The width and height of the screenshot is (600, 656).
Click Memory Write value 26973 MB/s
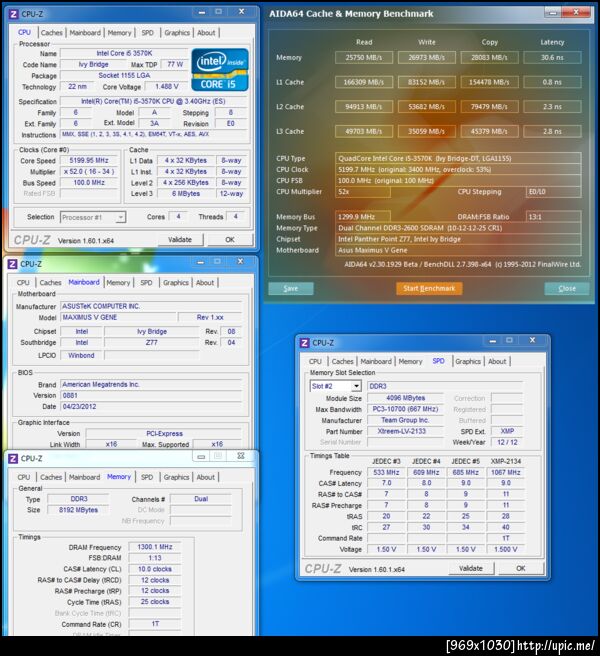pyautogui.click(x=426, y=58)
